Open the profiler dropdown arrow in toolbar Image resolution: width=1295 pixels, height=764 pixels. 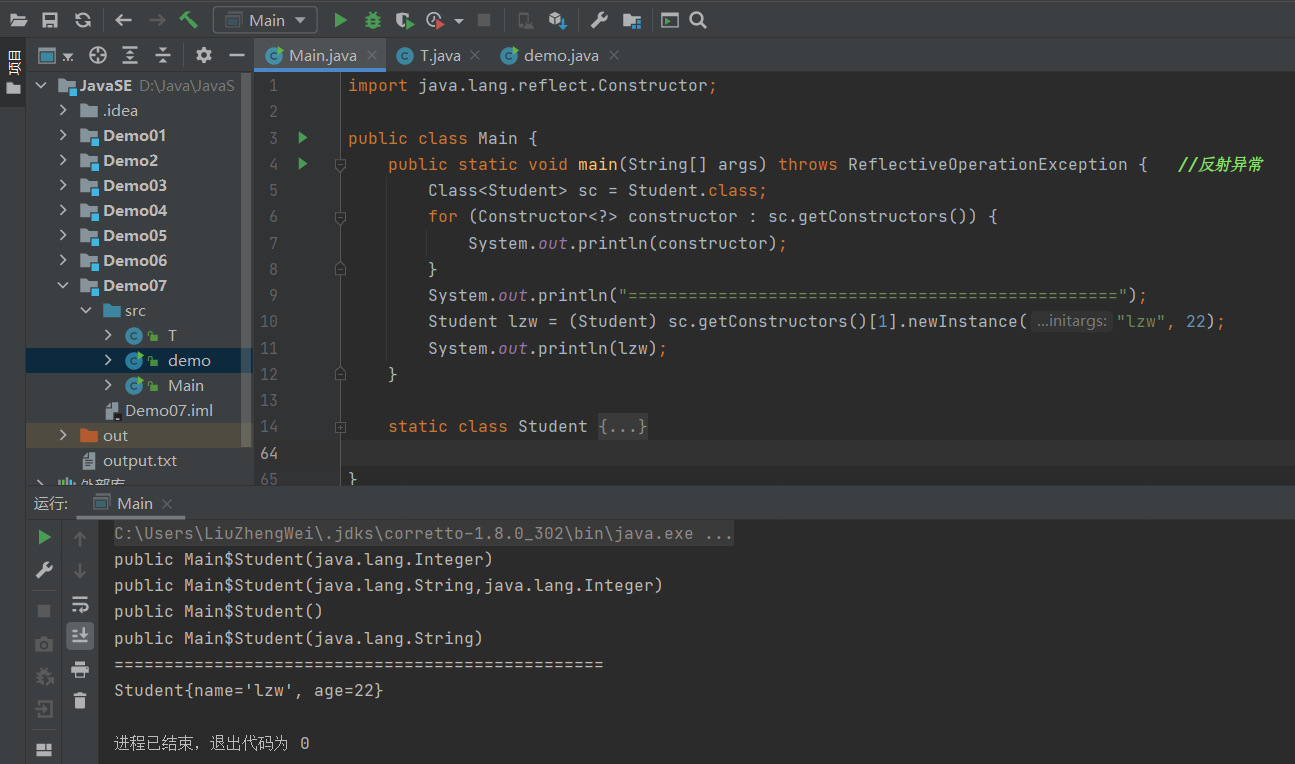tap(459, 20)
